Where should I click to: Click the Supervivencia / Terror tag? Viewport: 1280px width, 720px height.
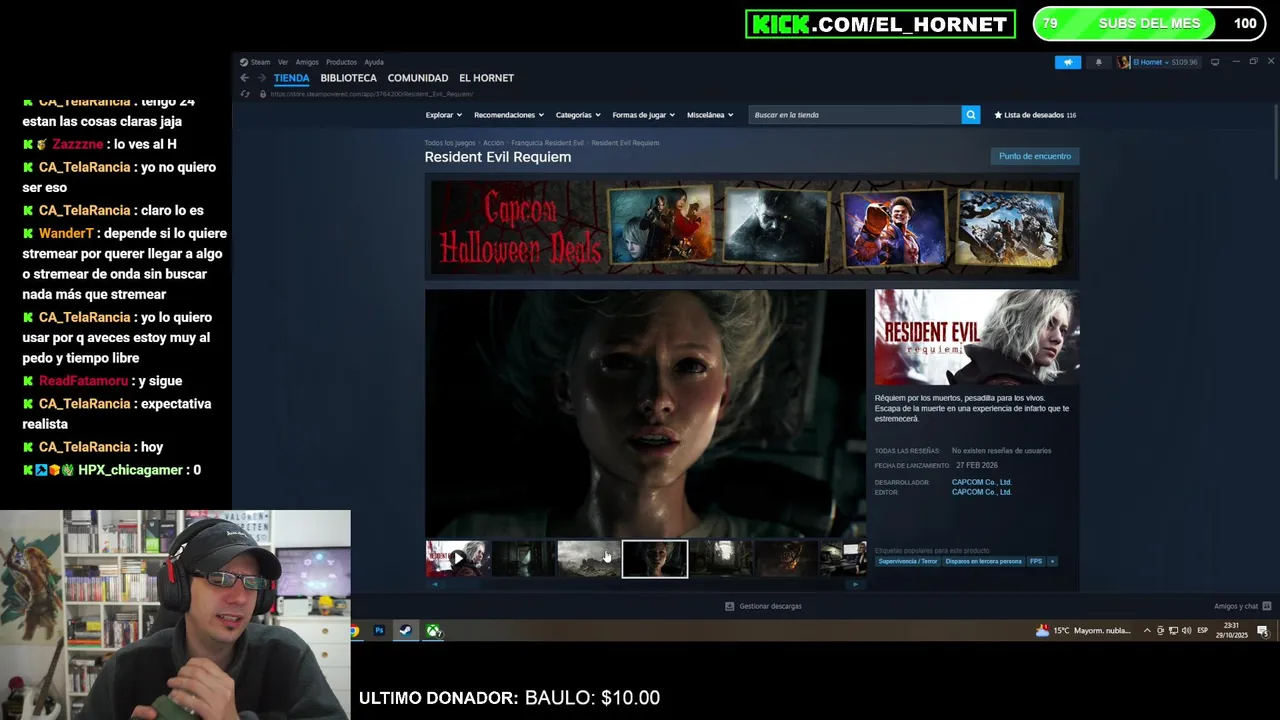[908, 561]
